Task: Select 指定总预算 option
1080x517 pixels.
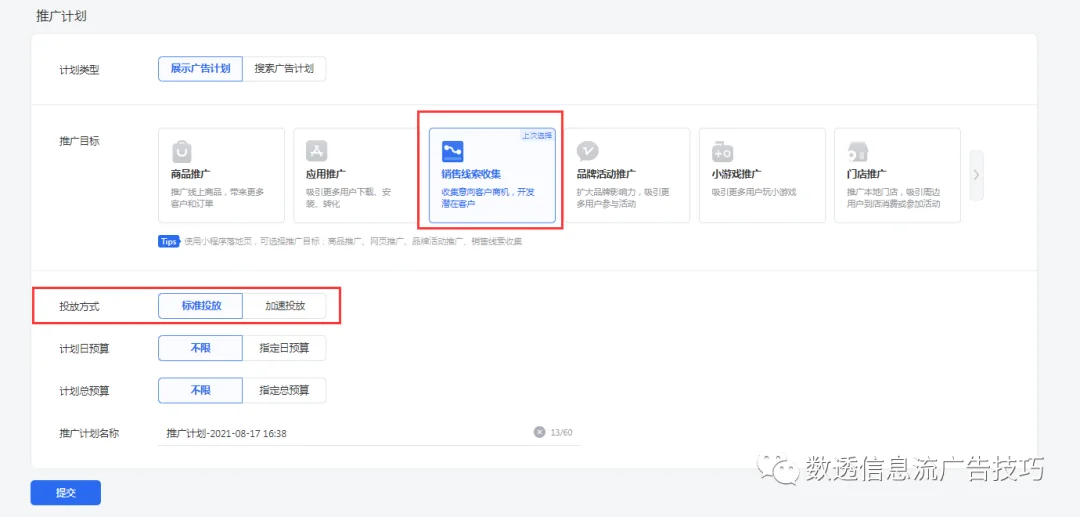Action: (x=284, y=390)
